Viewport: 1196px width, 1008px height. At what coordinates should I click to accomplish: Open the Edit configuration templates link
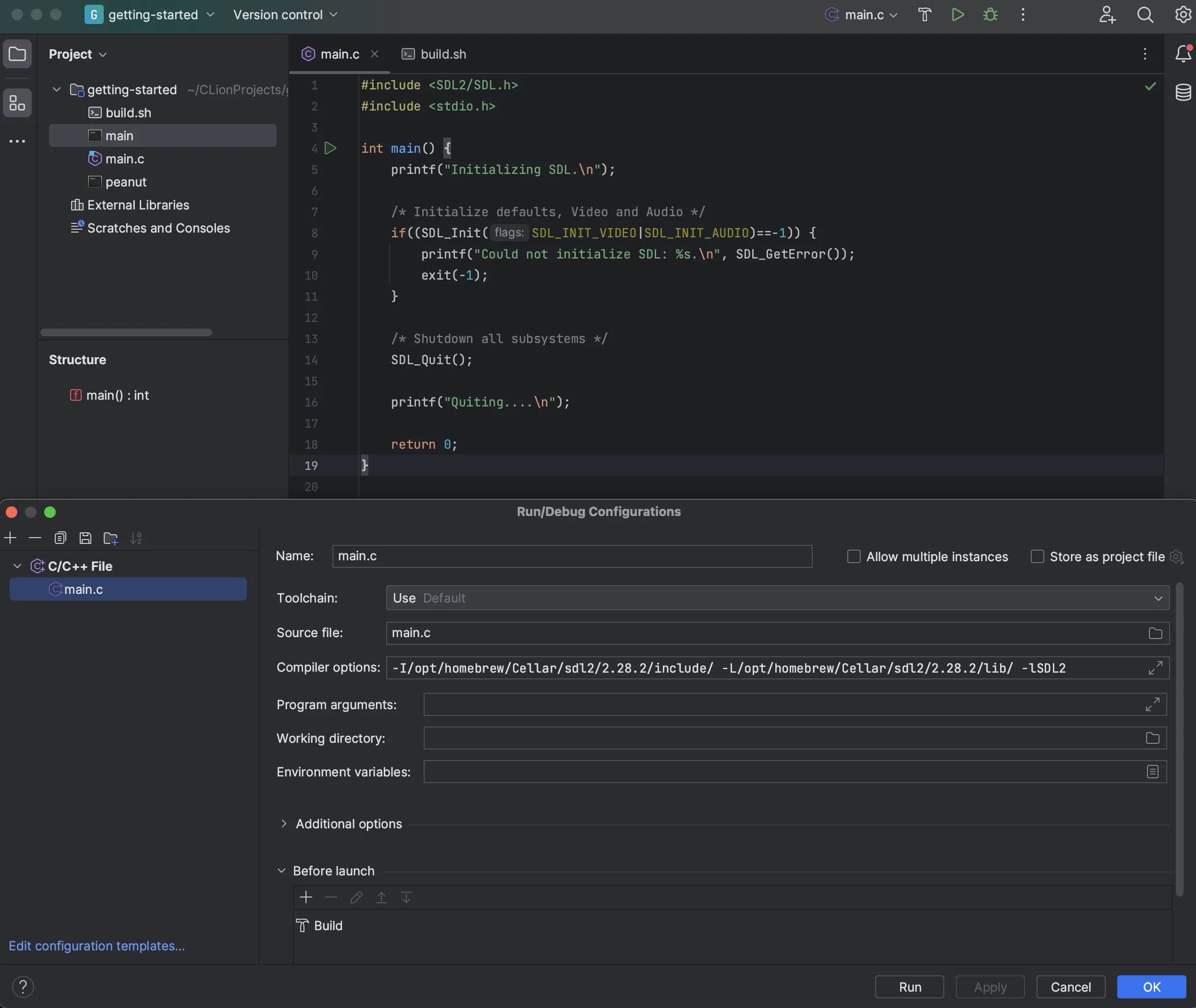tap(97, 947)
